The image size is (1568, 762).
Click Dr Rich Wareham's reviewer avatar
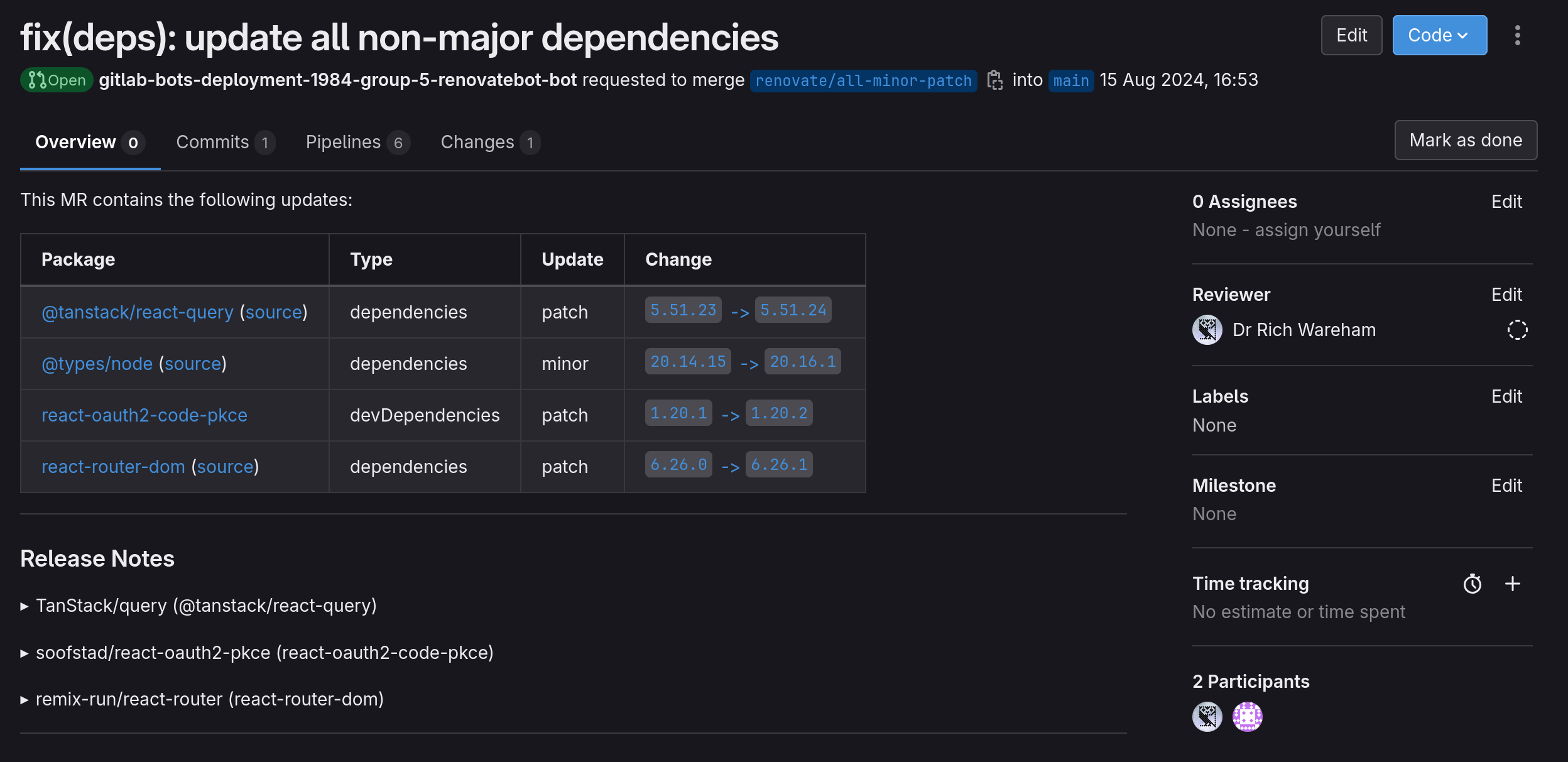tap(1207, 330)
